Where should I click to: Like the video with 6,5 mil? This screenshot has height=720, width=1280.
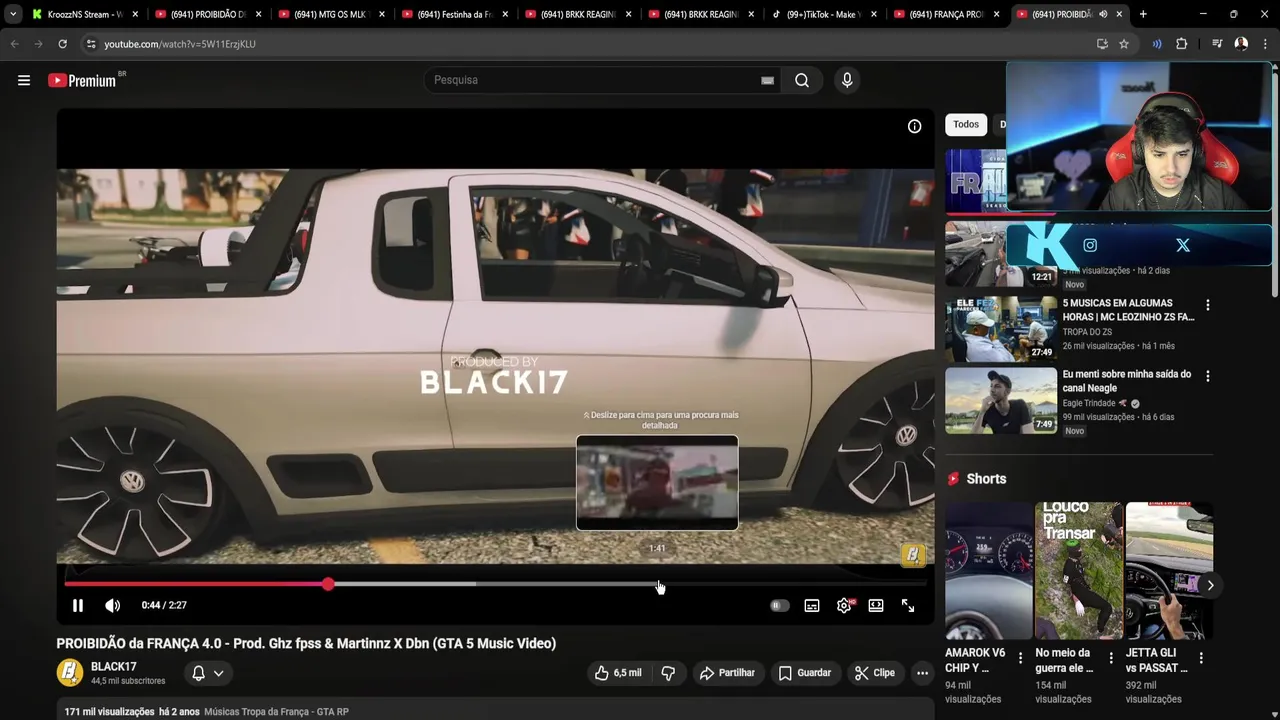coord(618,673)
